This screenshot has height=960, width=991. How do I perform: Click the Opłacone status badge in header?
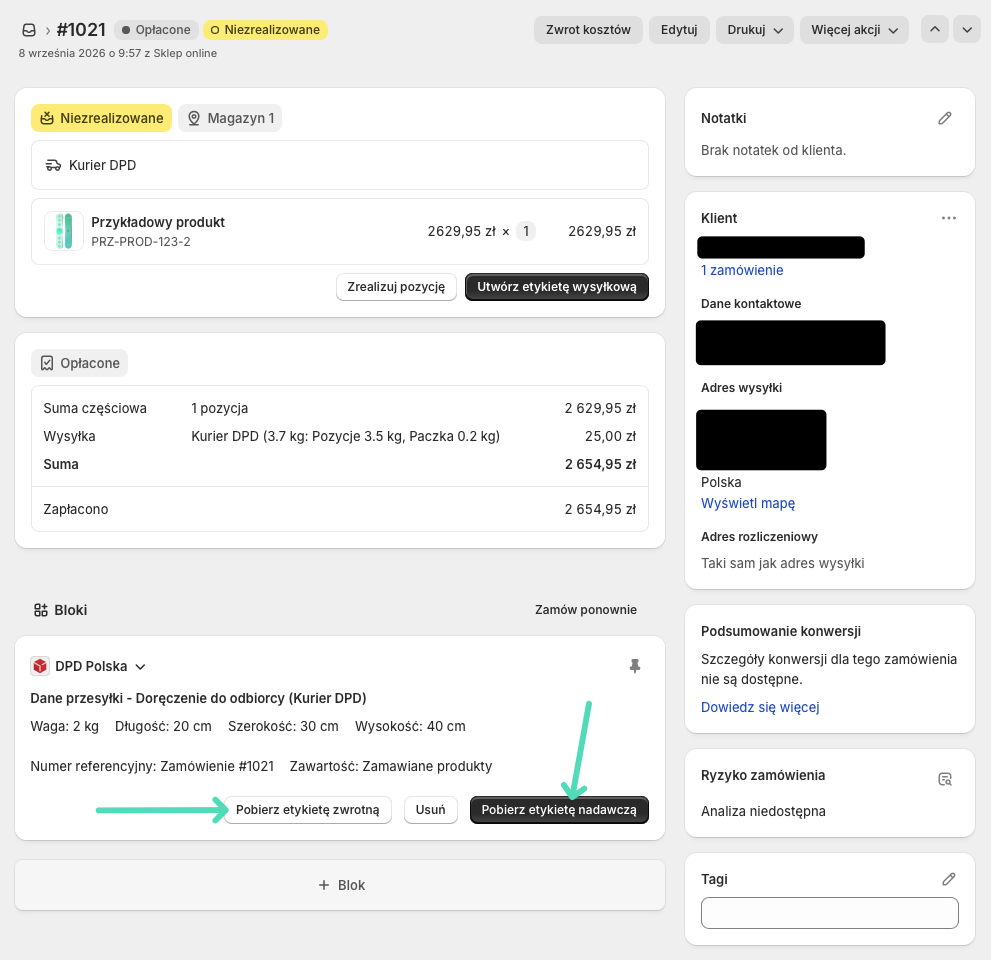pyautogui.click(x=156, y=30)
